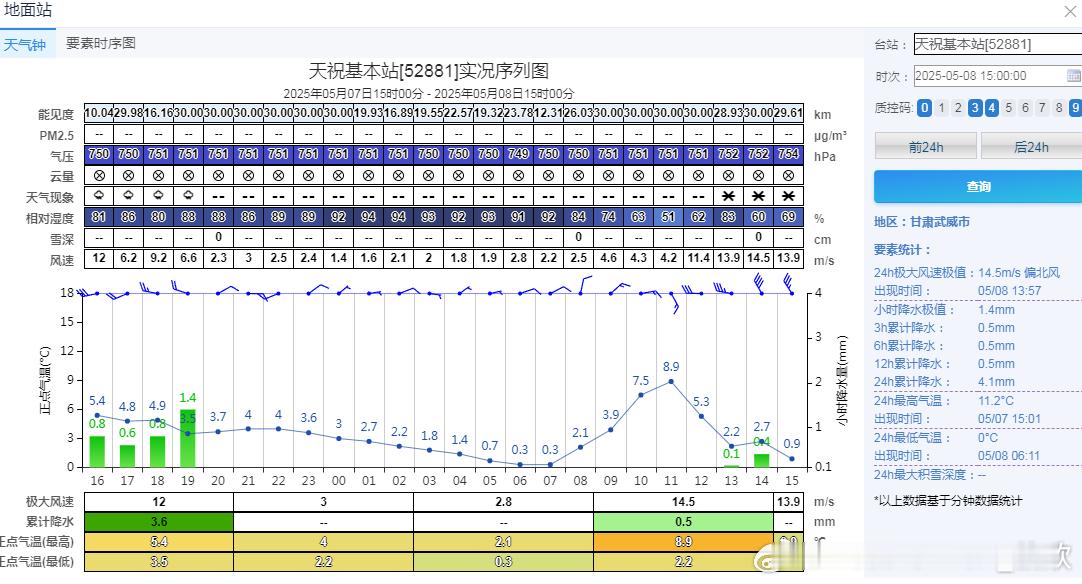Image resolution: width=1082 pixels, height=584 pixels.
Task: Click visibility value 10.04
Action: 99,113
